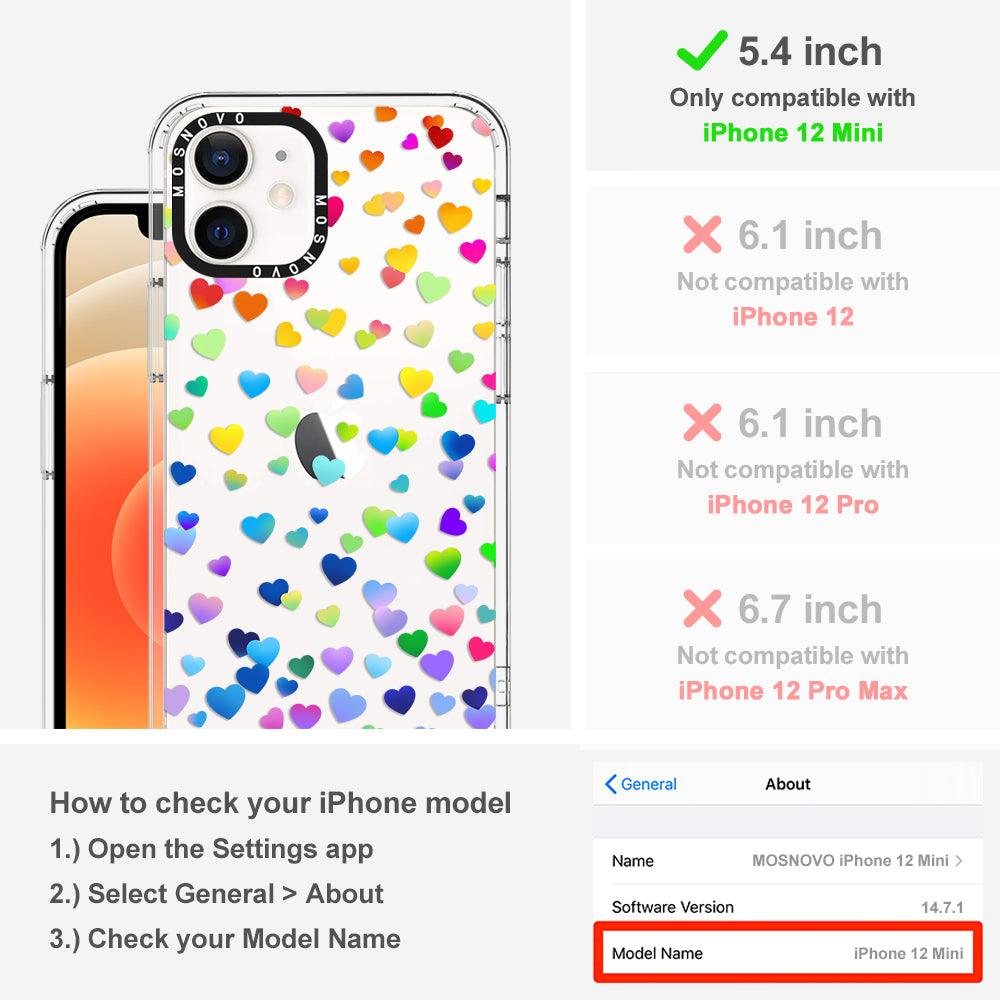Click the top camera lens on the case
Image resolution: width=1000 pixels, height=1000 pixels.
221,159
